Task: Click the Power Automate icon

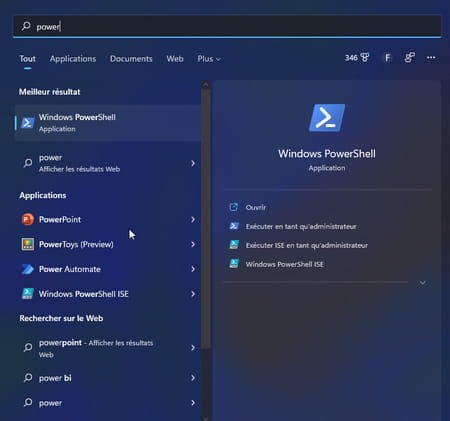Action: tap(28, 269)
